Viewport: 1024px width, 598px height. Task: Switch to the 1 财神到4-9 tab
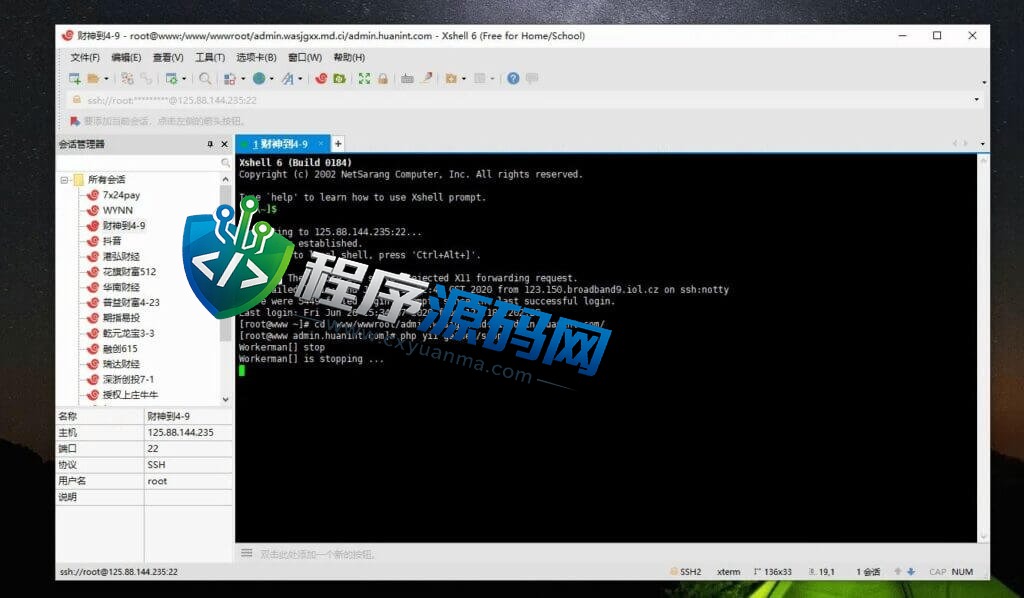[x=280, y=144]
